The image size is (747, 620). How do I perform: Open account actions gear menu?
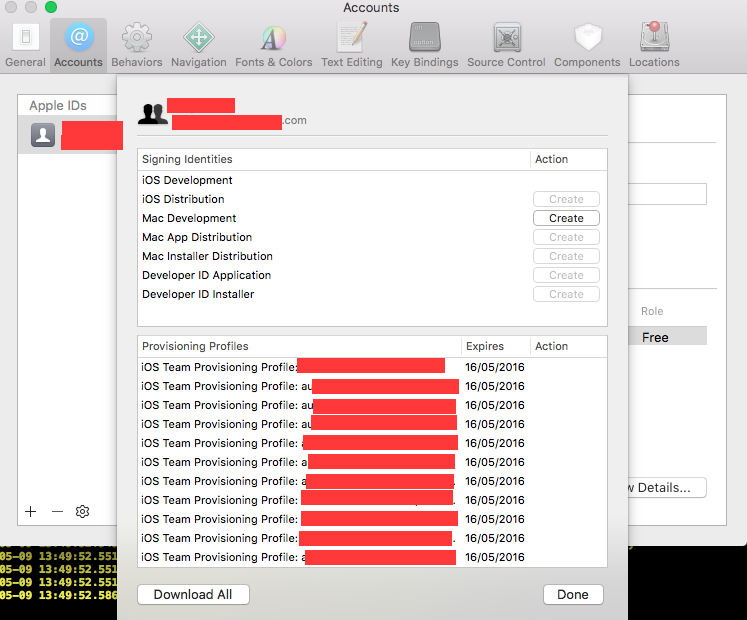82,511
